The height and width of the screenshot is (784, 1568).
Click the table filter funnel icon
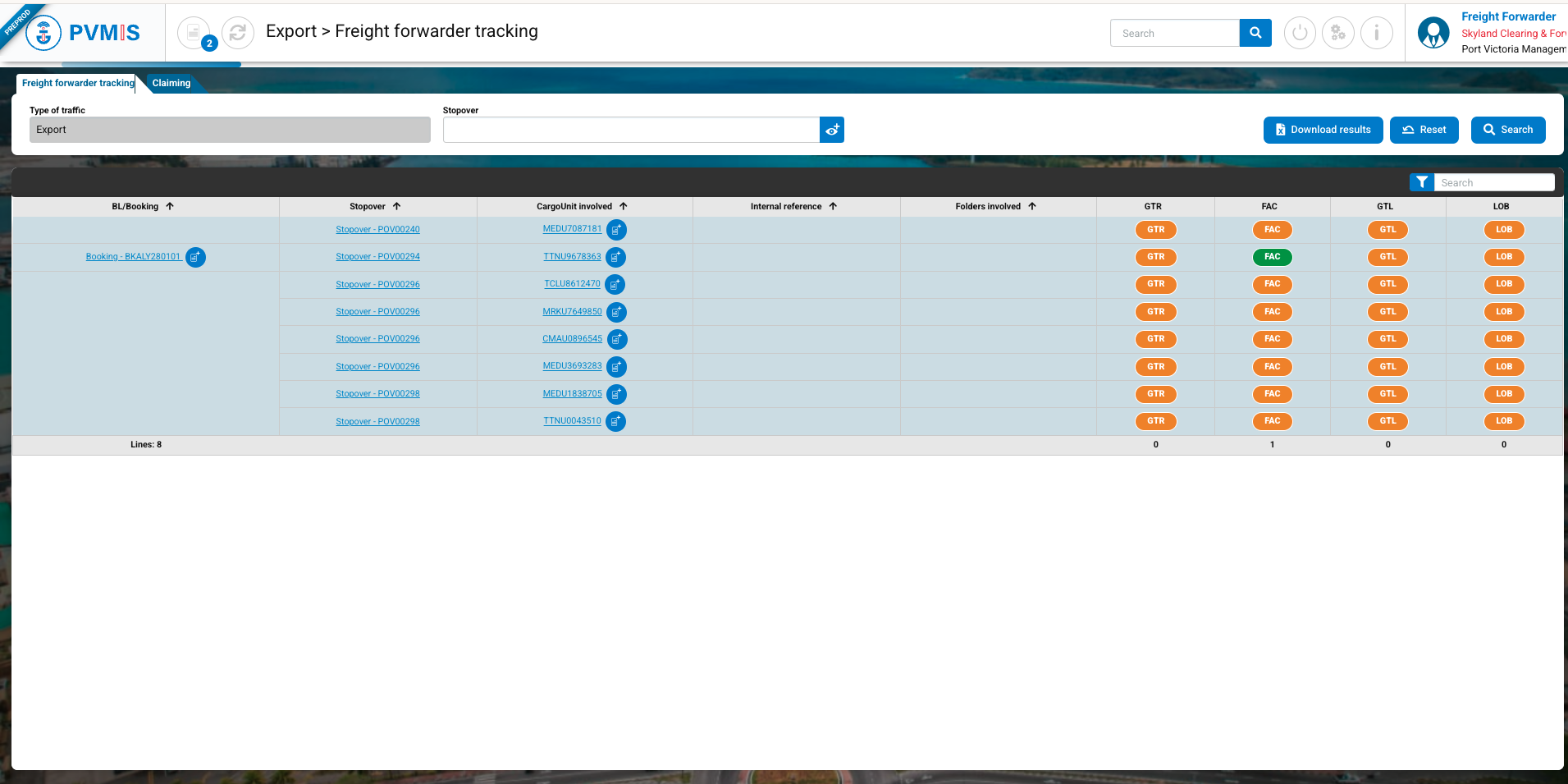(x=1422, y=182)
